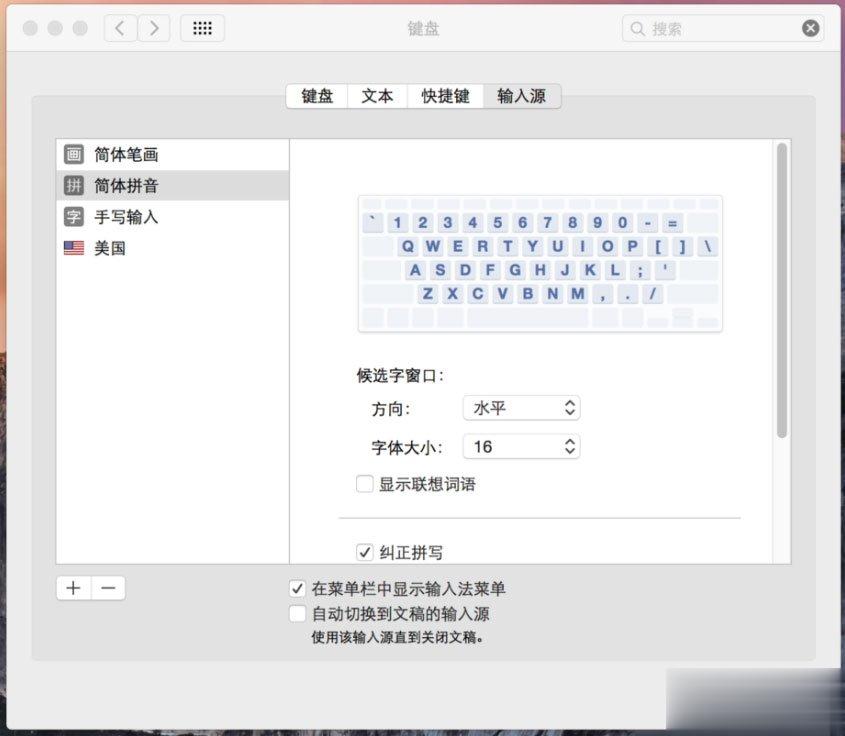
Task: Uncheck 在菜单栏中显示输入法菜单
Action: tap(297, 588)
